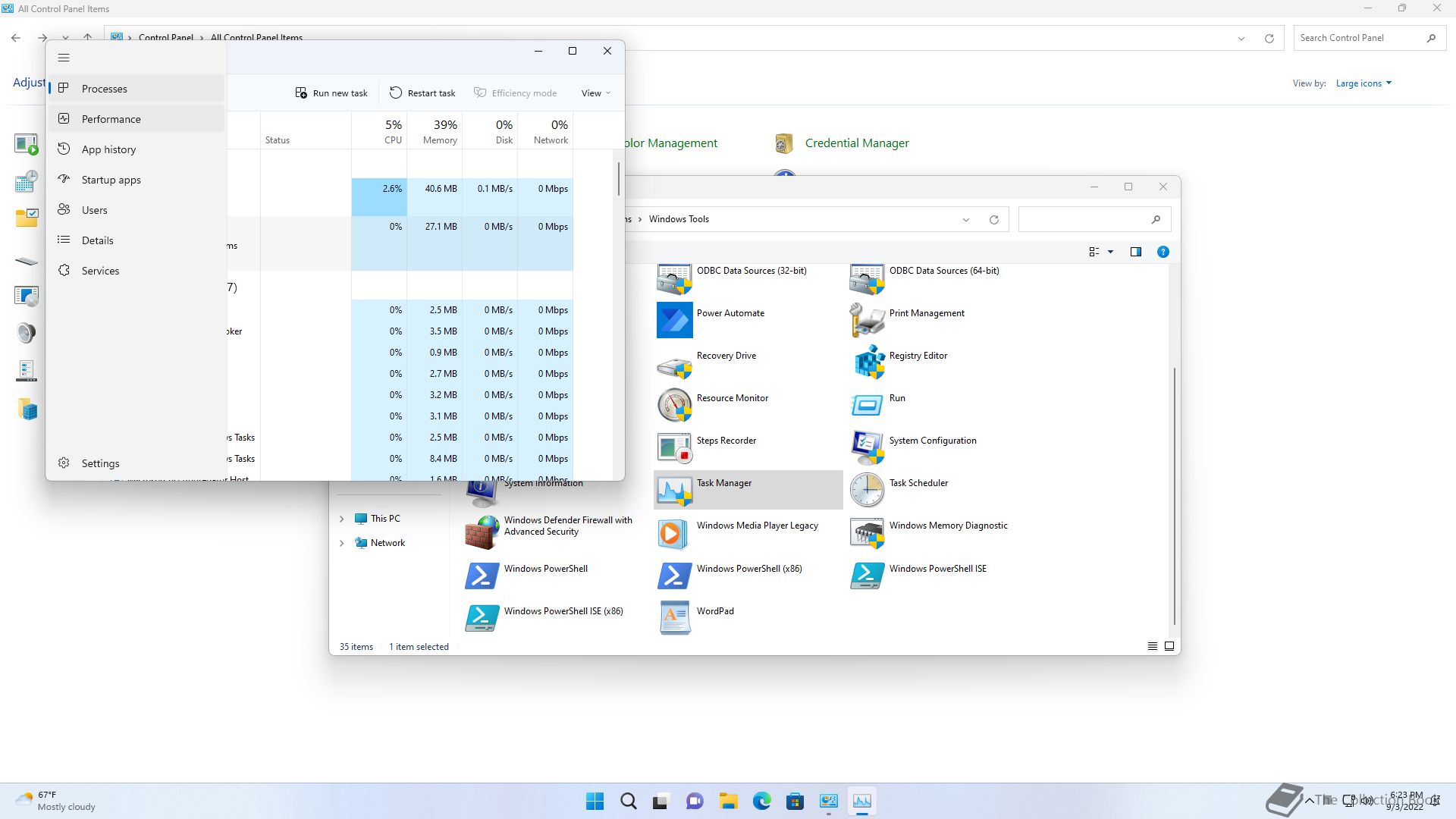Open Startup apps page

click(137, 180)
